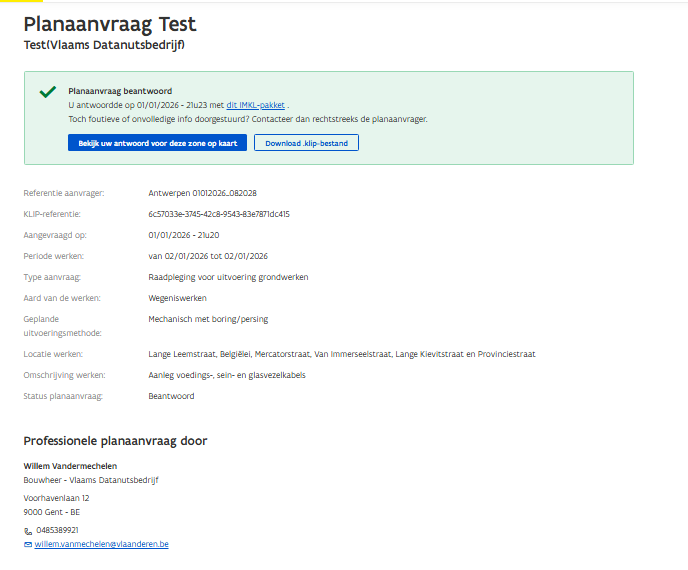
Task: Click the 'Locatie werken:' label
Action: click(x=53, y=354)
